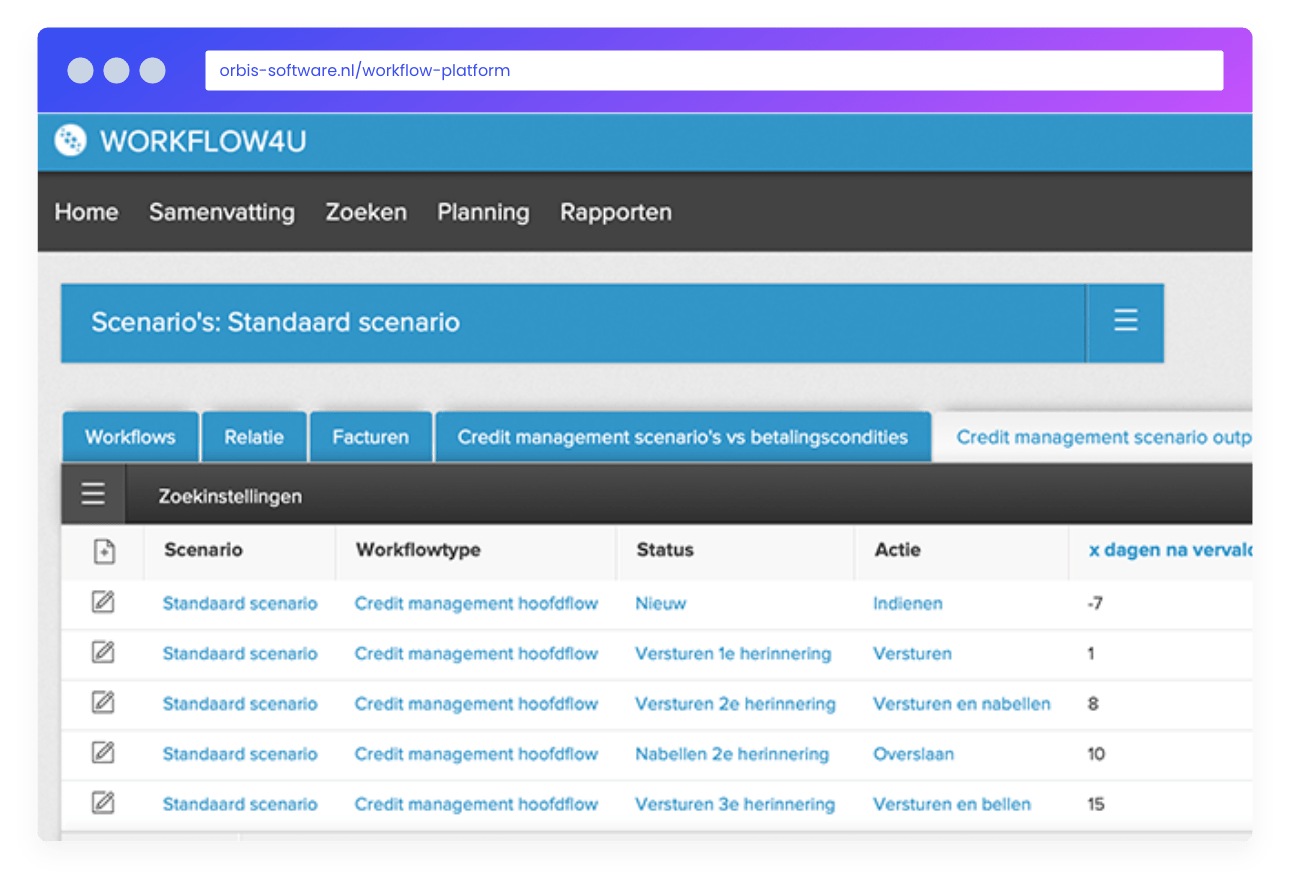Switch to the Facturen tab
1290x889 pixels.
(x=371, y=436)
